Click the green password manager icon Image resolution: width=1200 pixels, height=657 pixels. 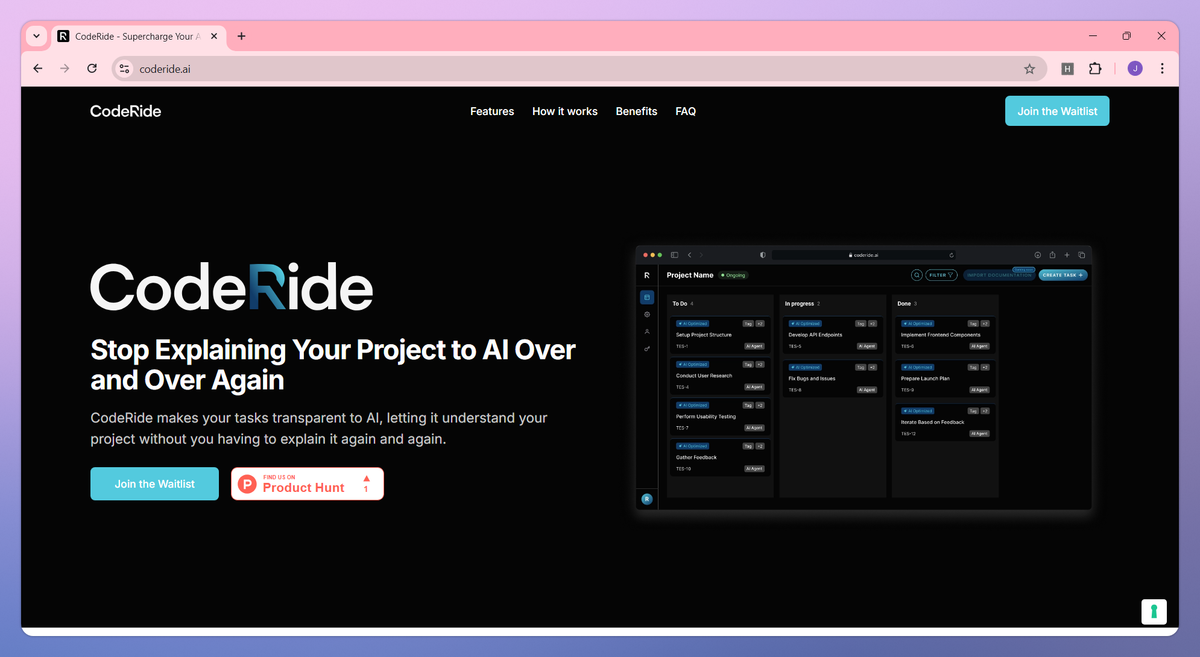(1154, 611)
